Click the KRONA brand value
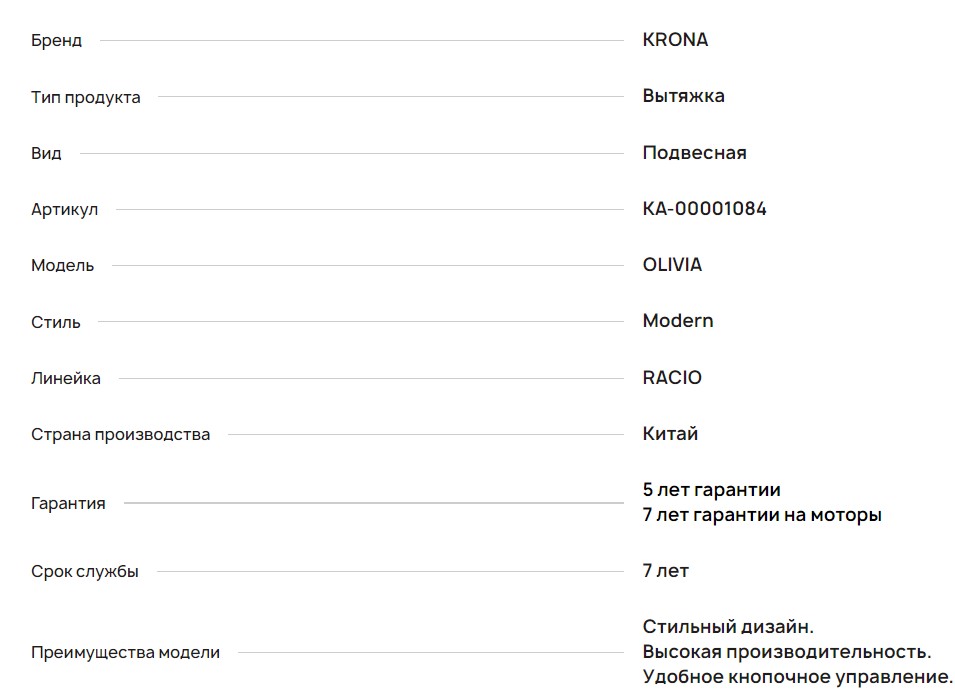Viewport: 955px width, 695px height. click(675, 40)
